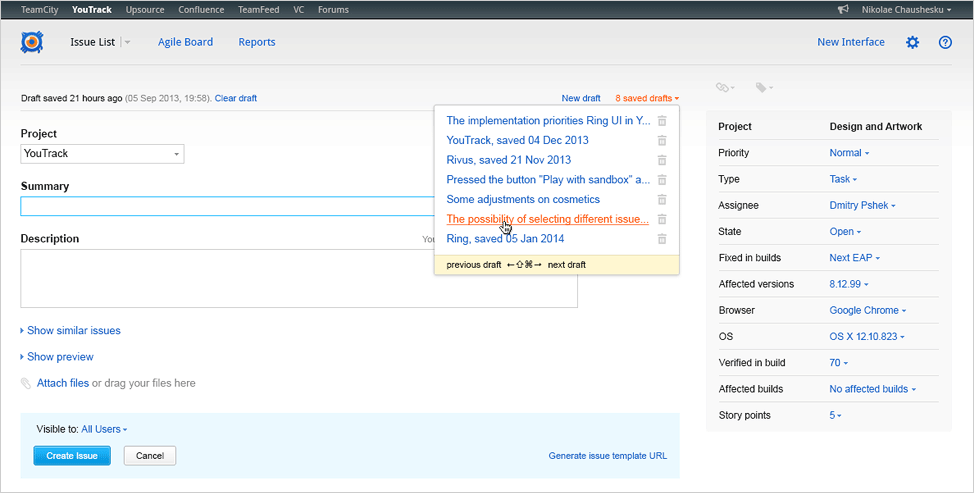Go to VC in top bar
This screenshot has height=493, width=974.
pyautogui.click(x=299, y=9)
